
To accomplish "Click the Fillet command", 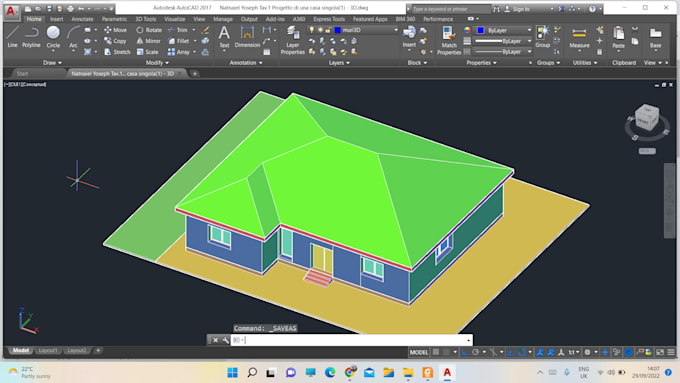I will pyautogui.click(x=179, y=41).
